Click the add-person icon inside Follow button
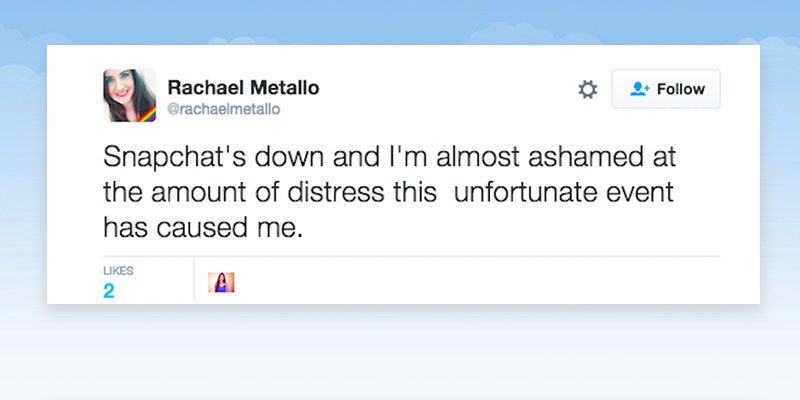800x400 pixels. pyautogui.click(x=638, y=89)
